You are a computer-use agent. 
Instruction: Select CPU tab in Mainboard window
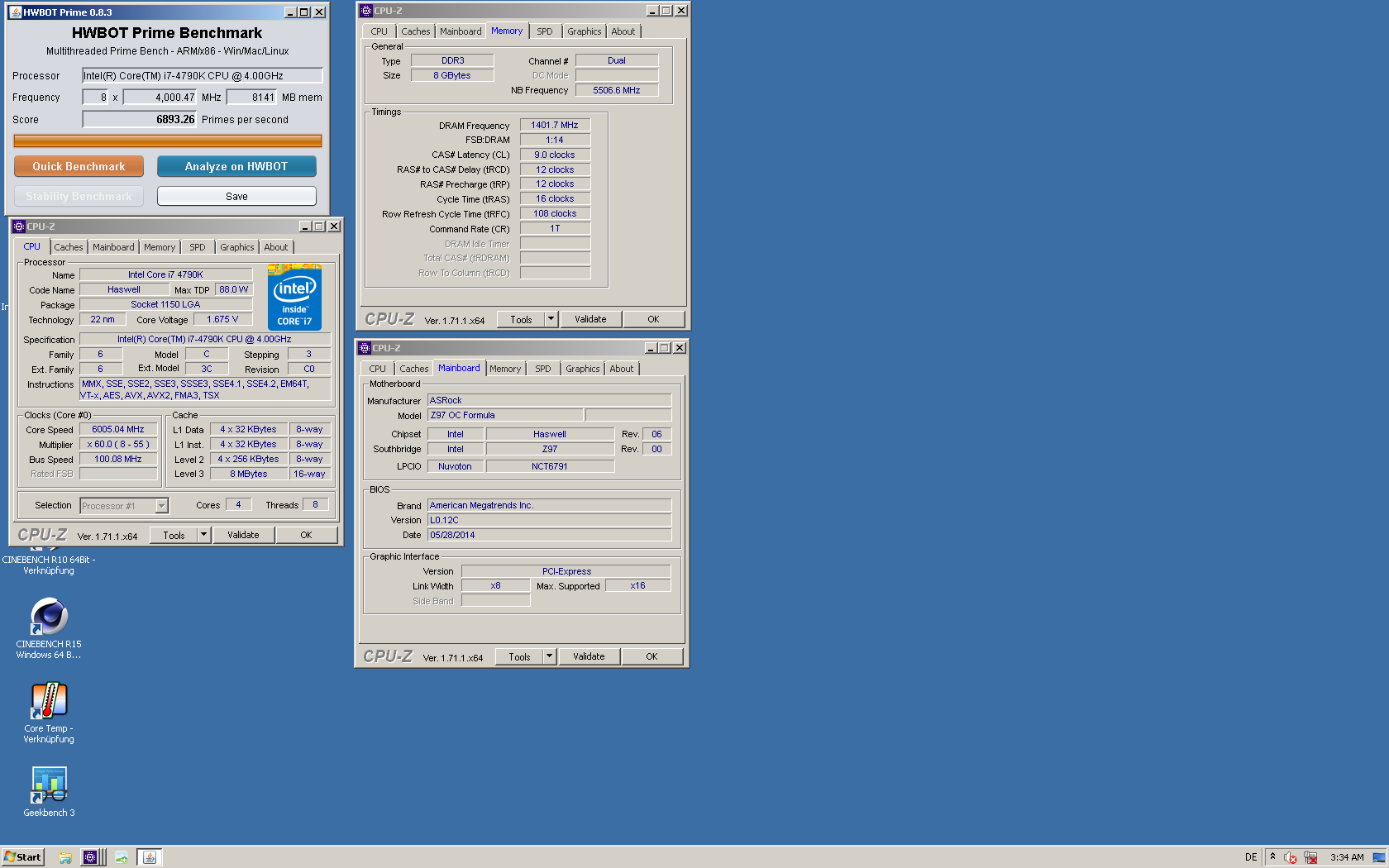click(377, 369)
